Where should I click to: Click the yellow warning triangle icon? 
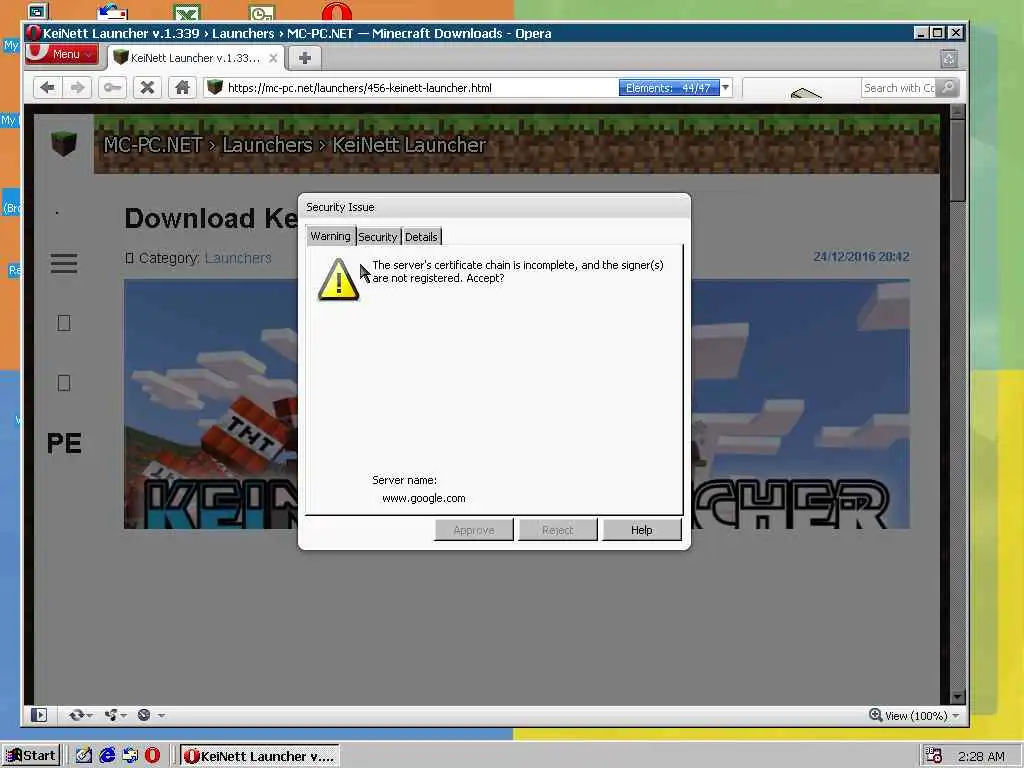pyautogui.click(x=338, y=280)
